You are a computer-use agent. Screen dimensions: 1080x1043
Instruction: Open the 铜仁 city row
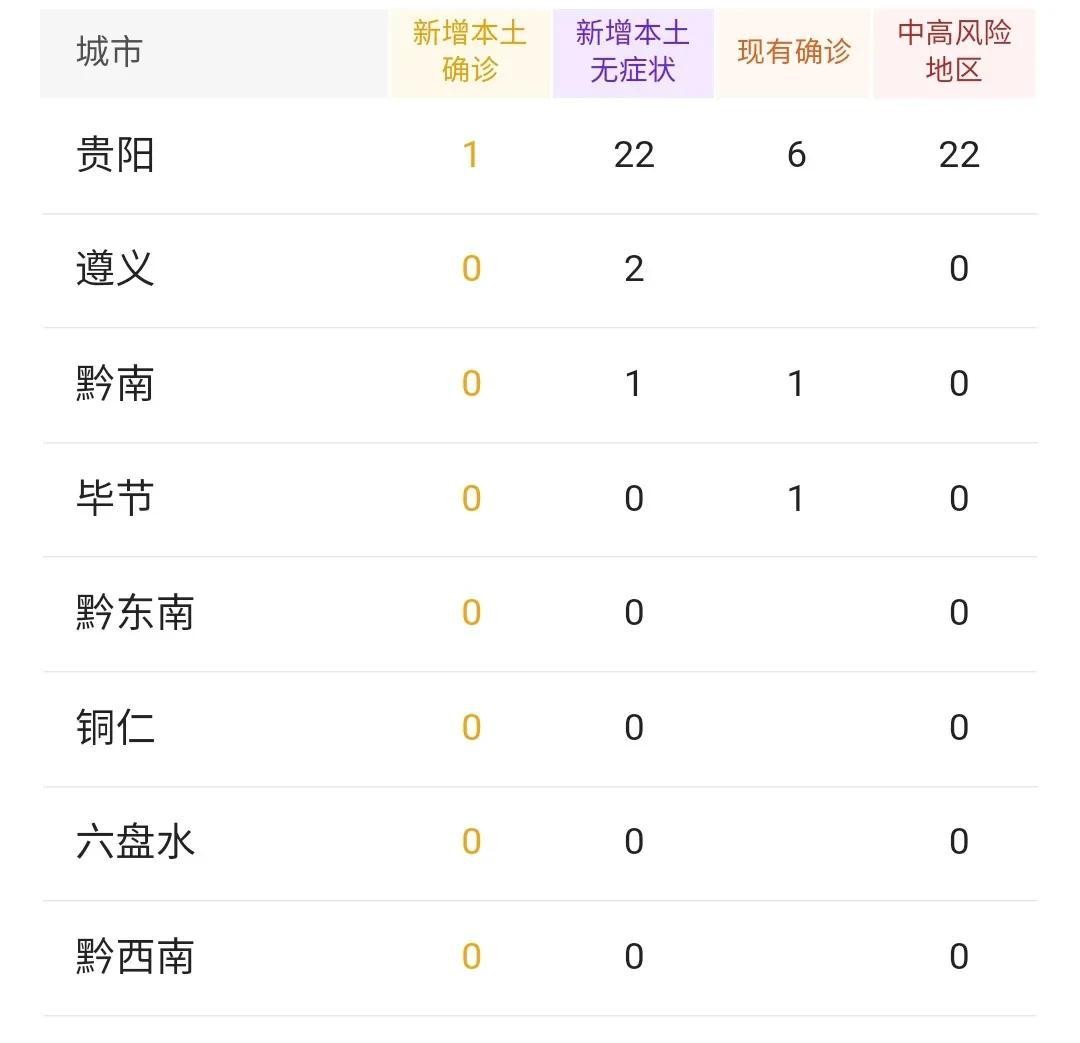pyautogui.click(x=539, y=729)
